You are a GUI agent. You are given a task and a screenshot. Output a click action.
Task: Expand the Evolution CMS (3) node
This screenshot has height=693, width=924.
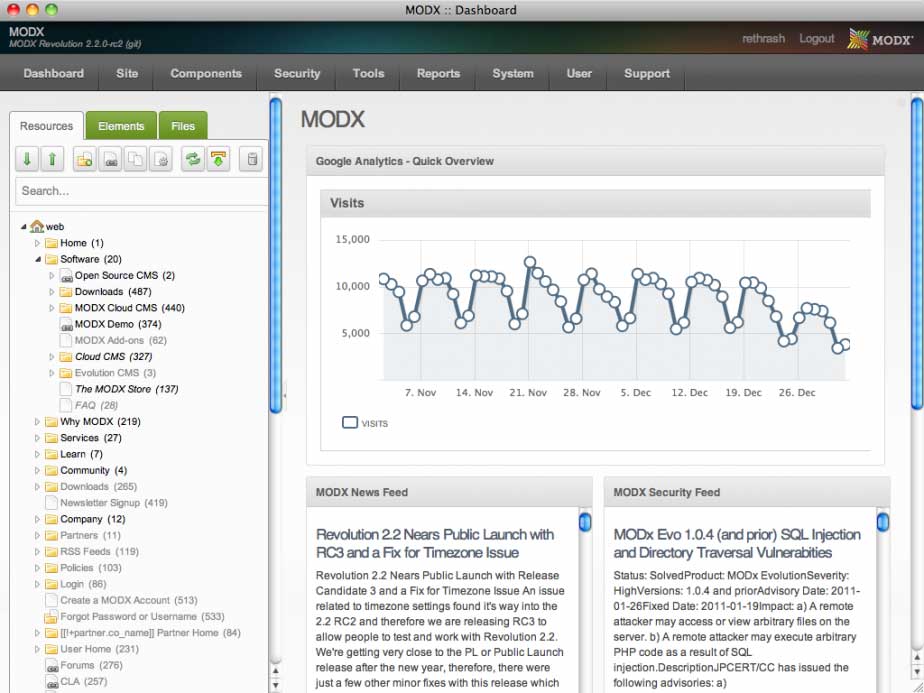point(51,373)
